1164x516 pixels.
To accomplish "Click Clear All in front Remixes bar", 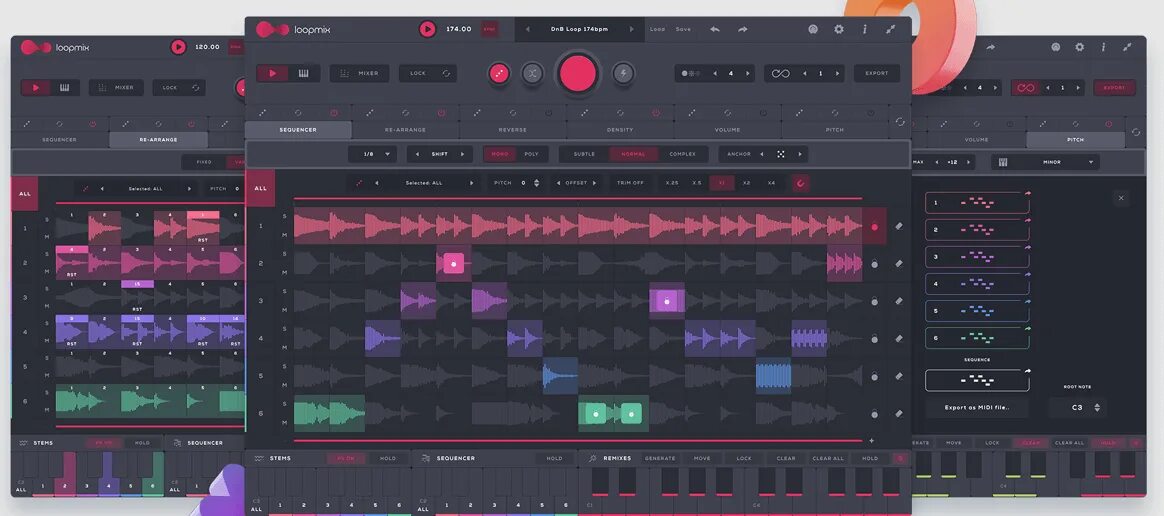I will coord(828,459).
